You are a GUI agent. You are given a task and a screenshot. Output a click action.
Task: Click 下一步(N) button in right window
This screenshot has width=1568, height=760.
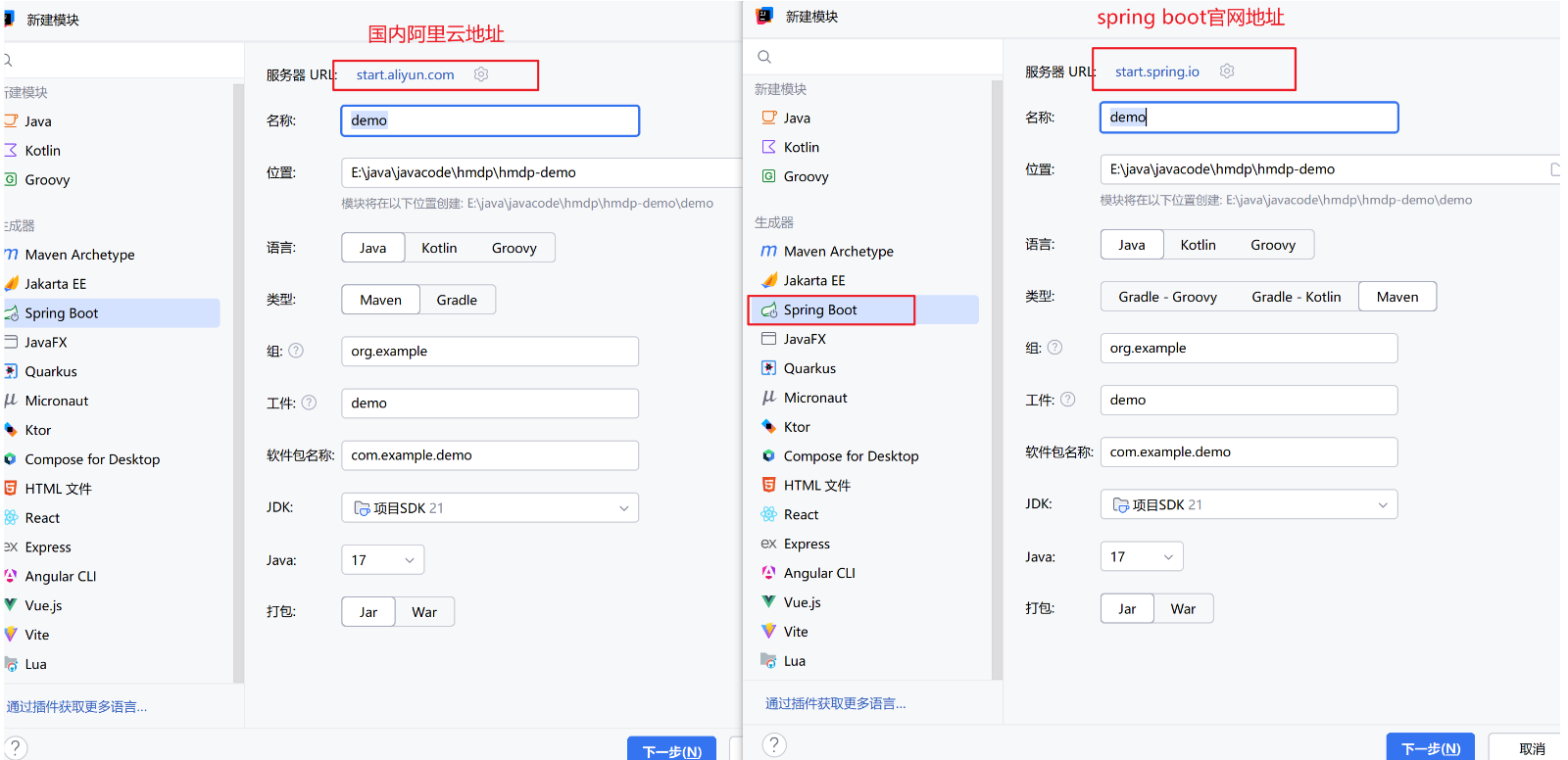(x=1431, y=747)
